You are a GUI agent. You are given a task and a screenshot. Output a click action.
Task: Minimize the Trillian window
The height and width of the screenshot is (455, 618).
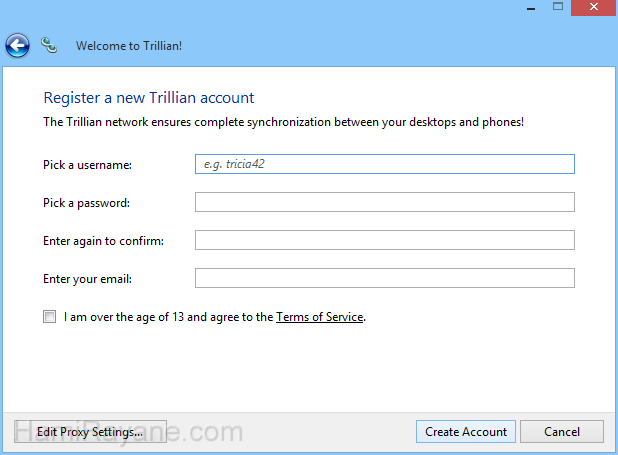[531, 8]
